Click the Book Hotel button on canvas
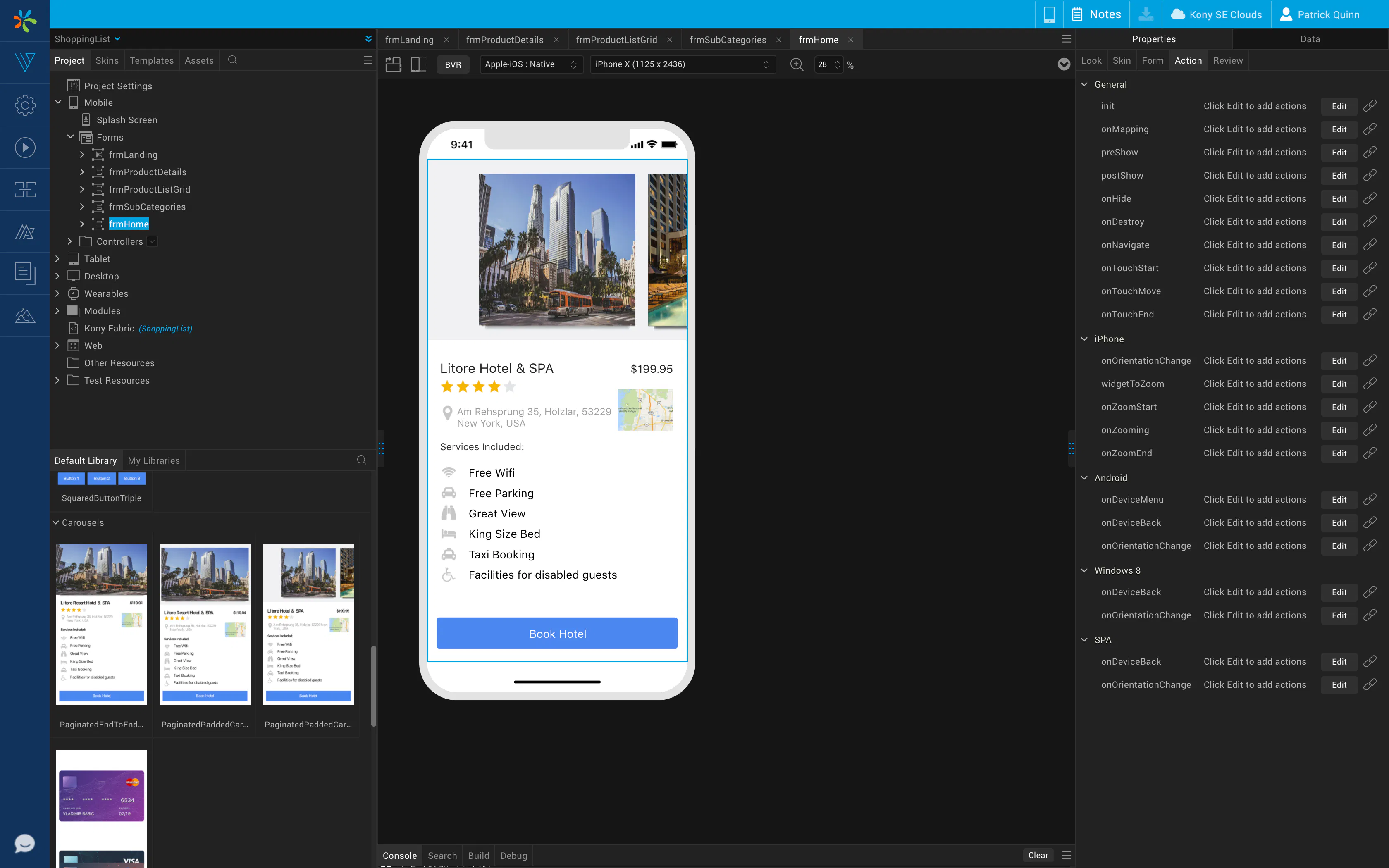The height and width of the screenshot is (868, 1389). 557,633
